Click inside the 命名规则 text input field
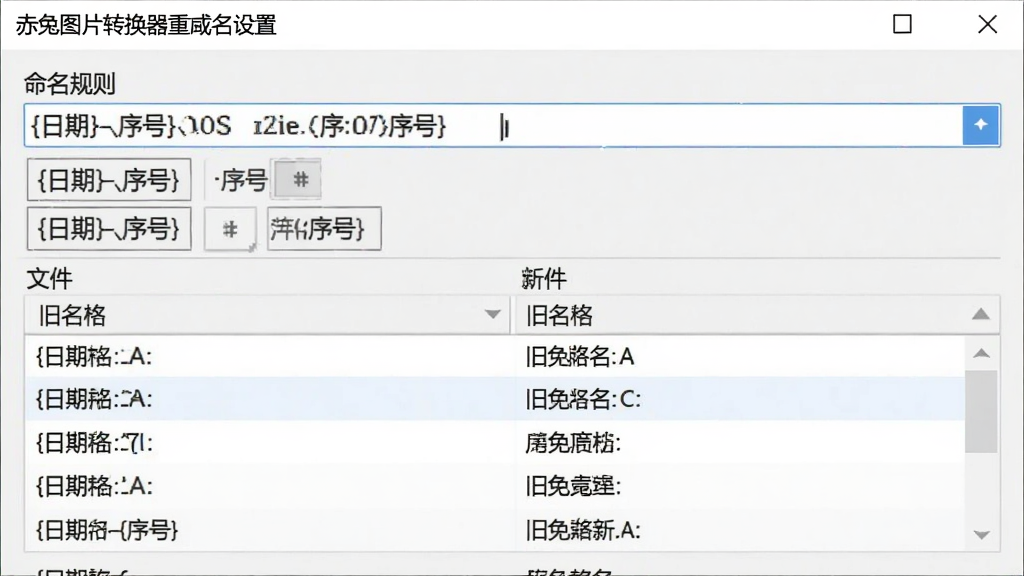 493,125
